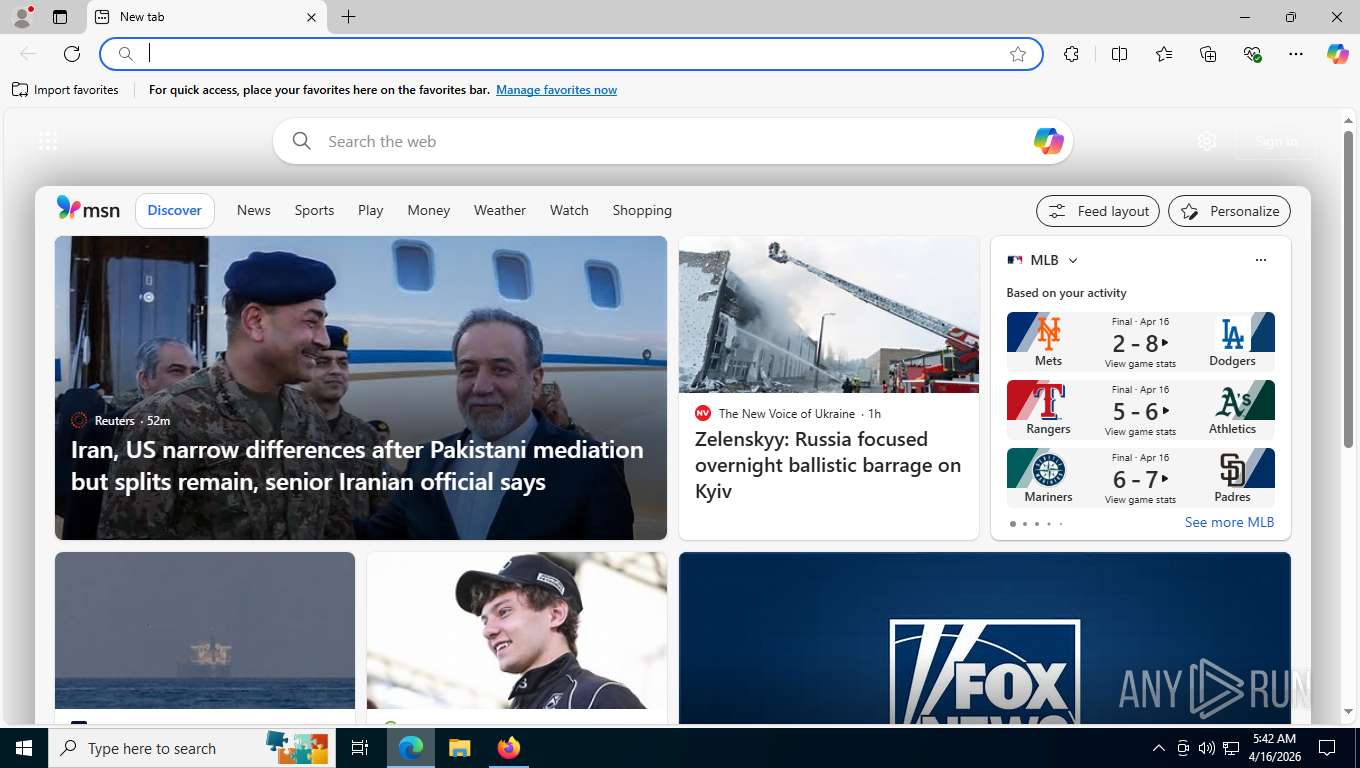Open File Explorer from the taskbar
The image size is (1360, 768).
[459, 748]
